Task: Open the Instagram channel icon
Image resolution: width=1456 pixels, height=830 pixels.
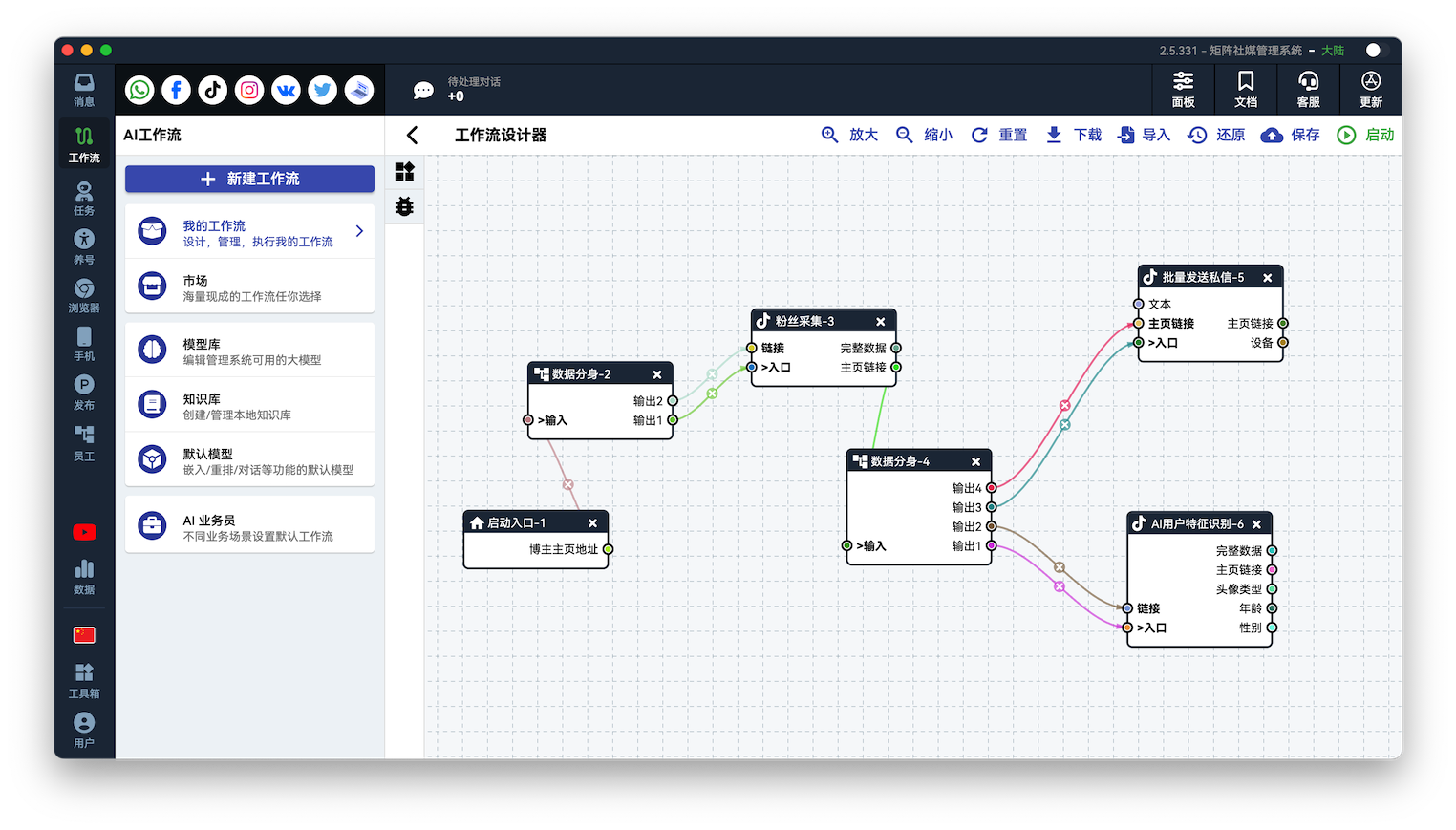Action: click(249, 90)
